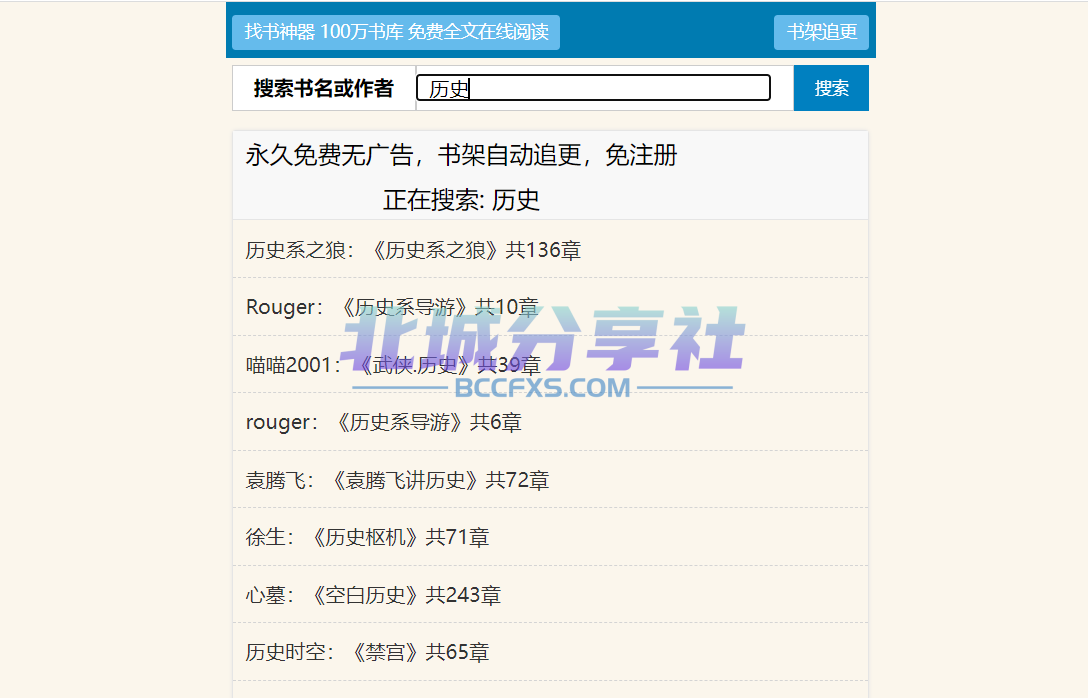Click the 搜索书名或作者 label
Viewport: 1088px width, 698px height.
[x=323, y=88]
